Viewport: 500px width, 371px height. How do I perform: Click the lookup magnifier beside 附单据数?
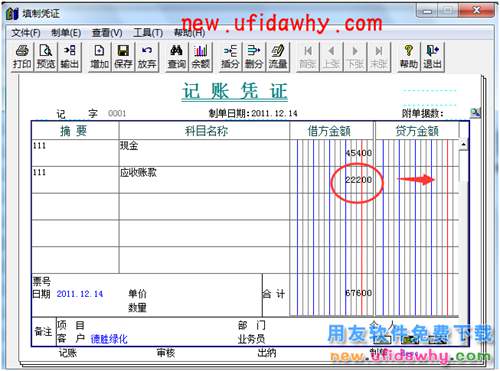(475, 113)
